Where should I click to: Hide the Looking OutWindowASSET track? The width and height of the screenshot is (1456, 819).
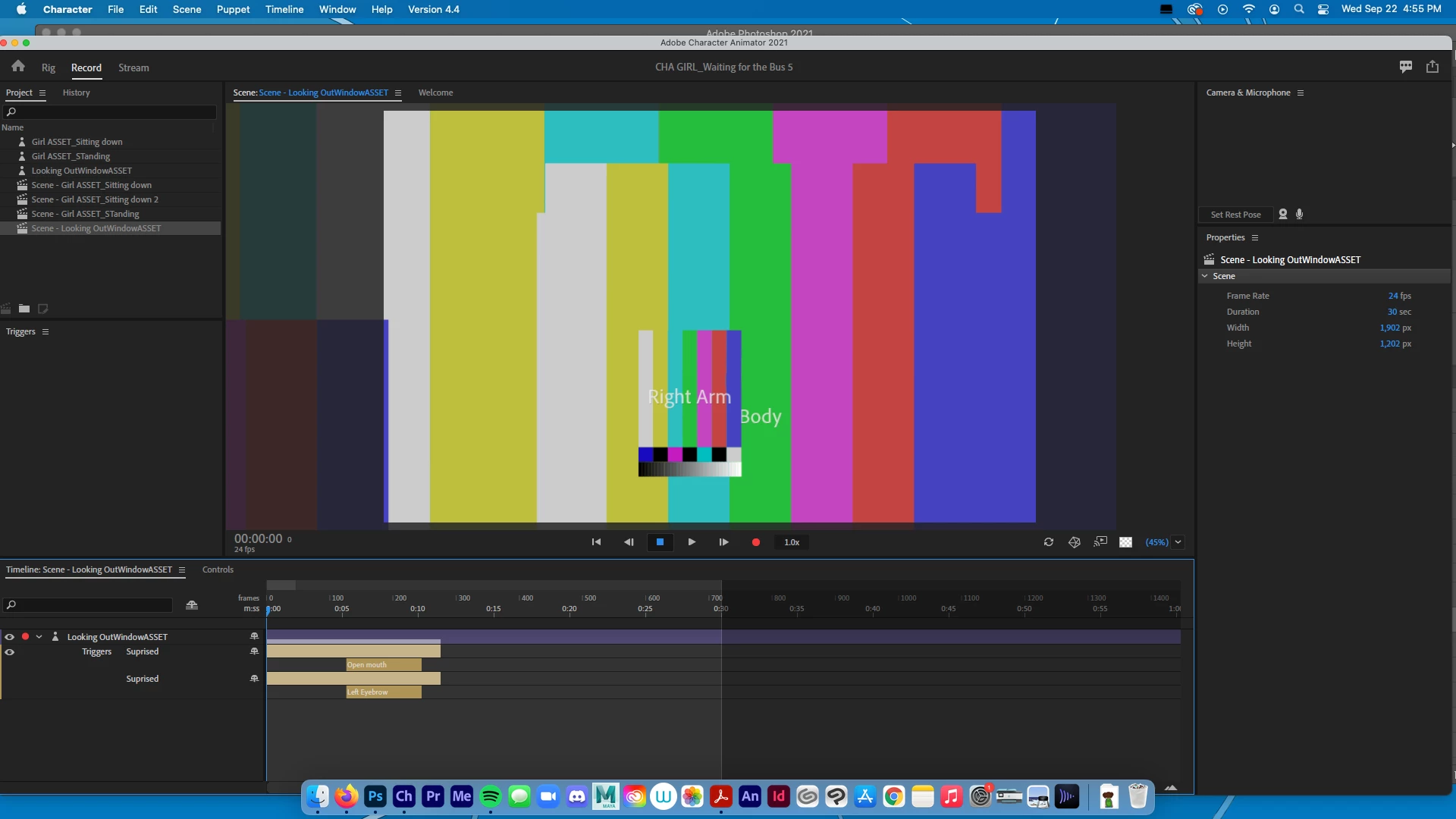[x=10, y=637]
